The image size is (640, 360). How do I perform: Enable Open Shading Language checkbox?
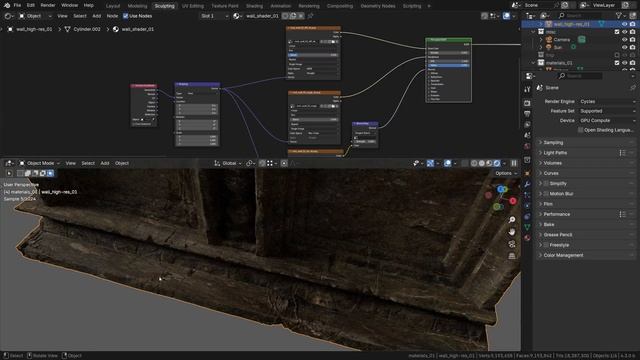(x=580, y=130)
